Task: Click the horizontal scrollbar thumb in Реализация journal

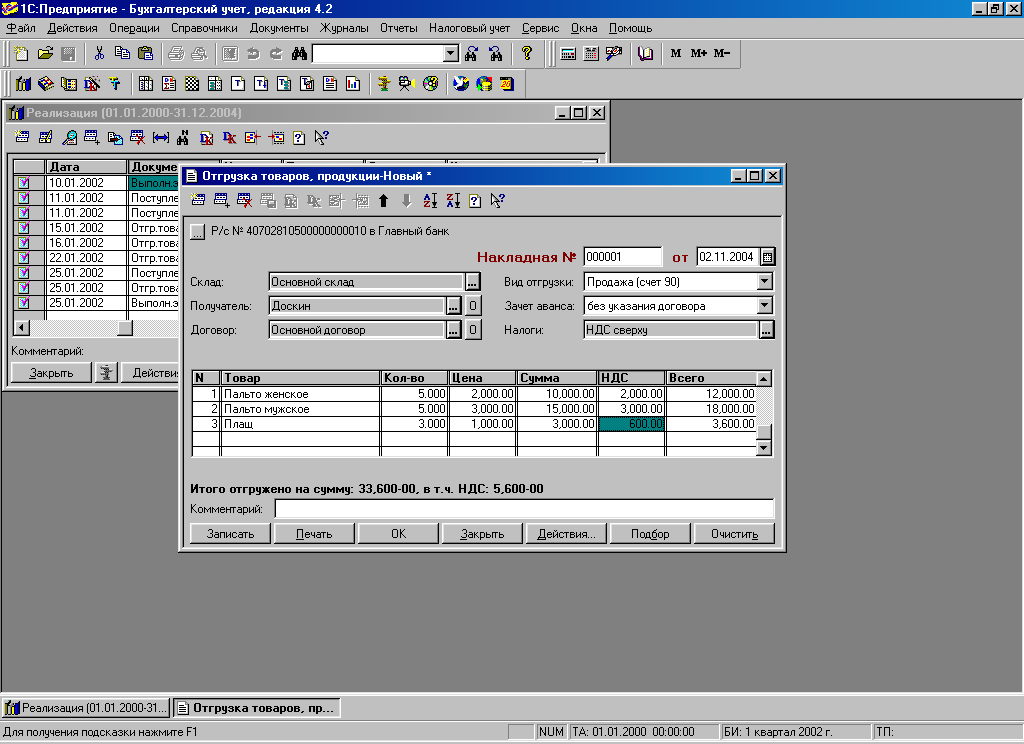Action: [x=125, y=328]
